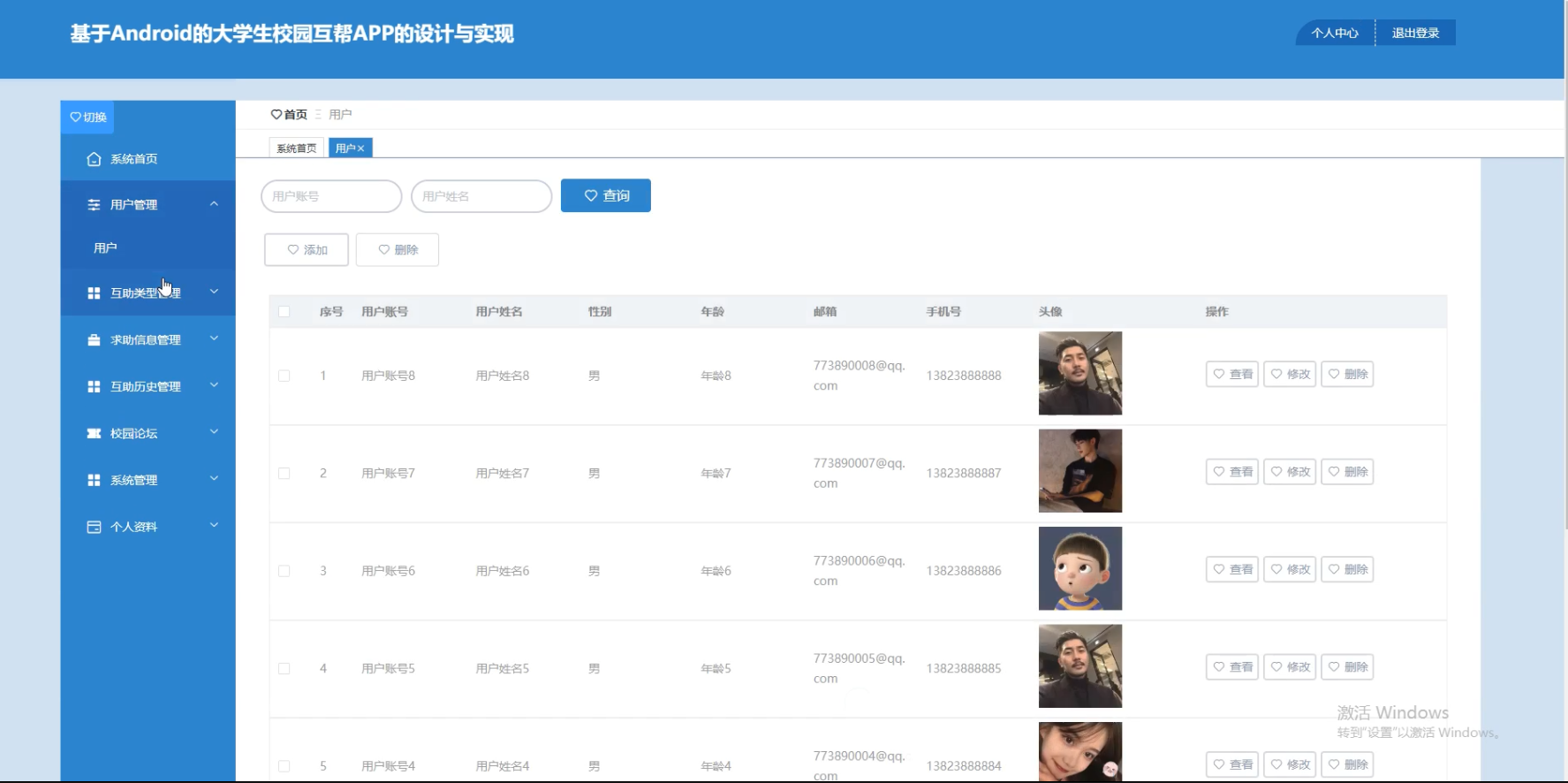Check the row checkbox for 用户账号5
This screenshot has height=783, width=1568.
[x=284, y=669]
